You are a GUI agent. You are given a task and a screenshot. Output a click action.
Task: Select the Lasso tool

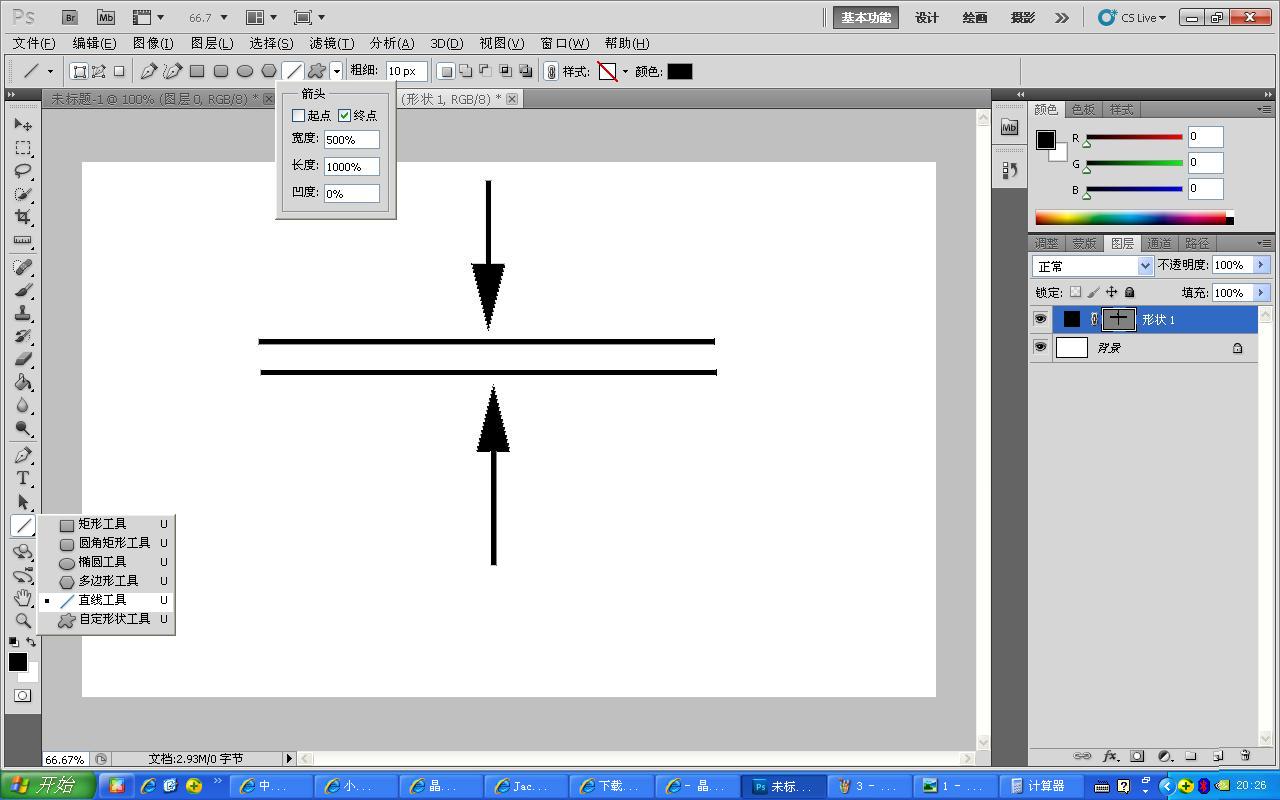pos(23,171)
